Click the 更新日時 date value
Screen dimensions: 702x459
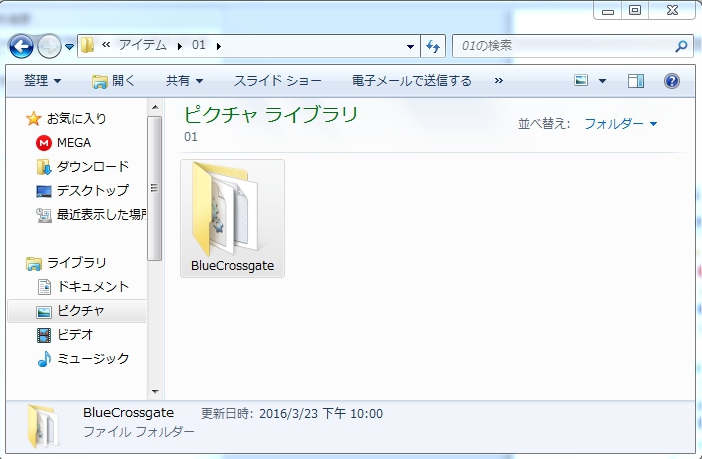tap(321, 413)
